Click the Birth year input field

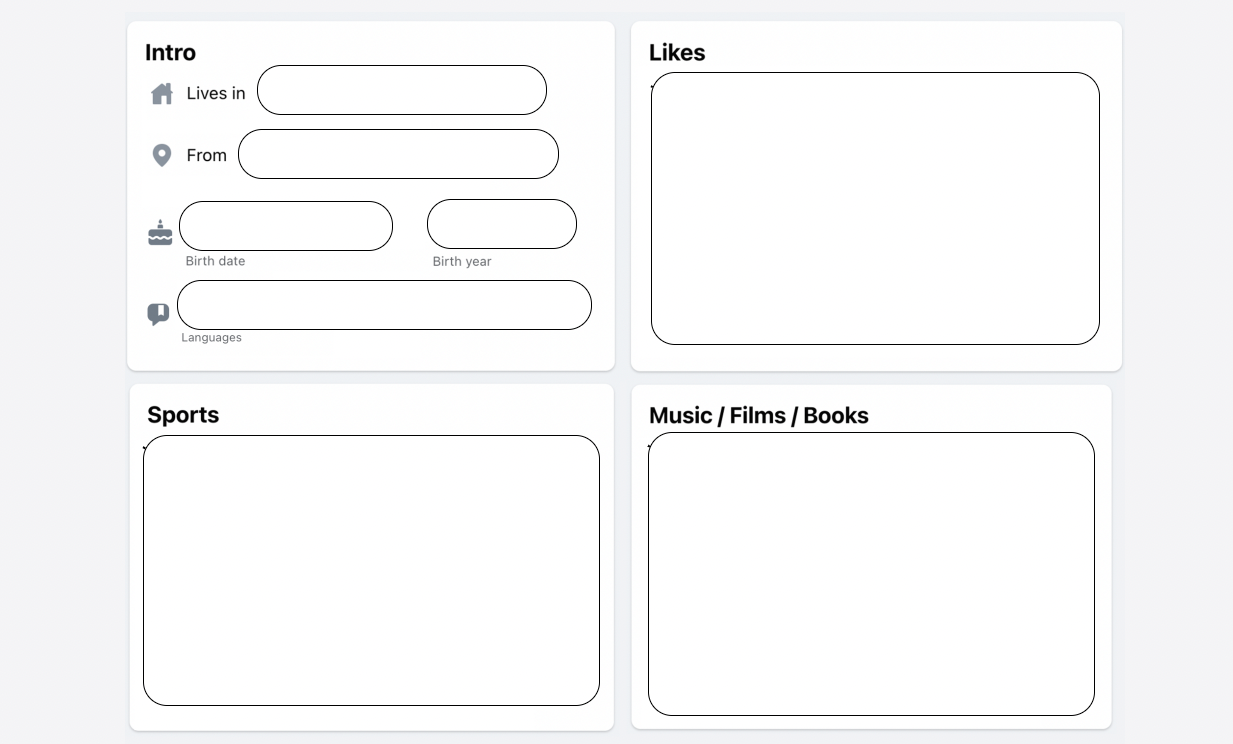[x=501, y=223]
